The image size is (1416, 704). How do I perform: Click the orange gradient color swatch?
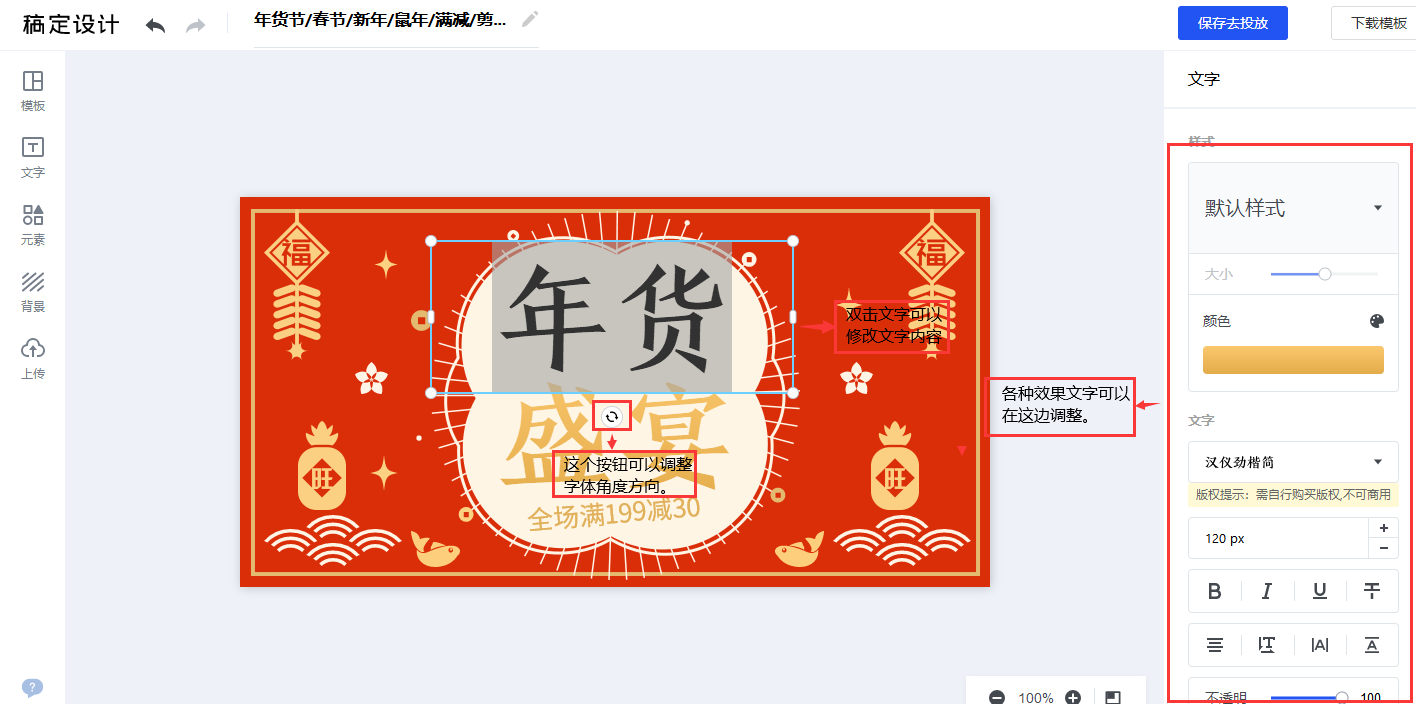pyautogui.click(x=1293, y=360)
